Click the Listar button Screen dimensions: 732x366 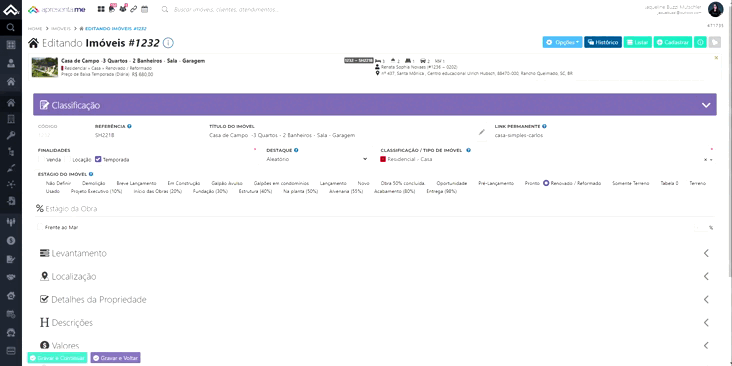[x=638, y=42]
